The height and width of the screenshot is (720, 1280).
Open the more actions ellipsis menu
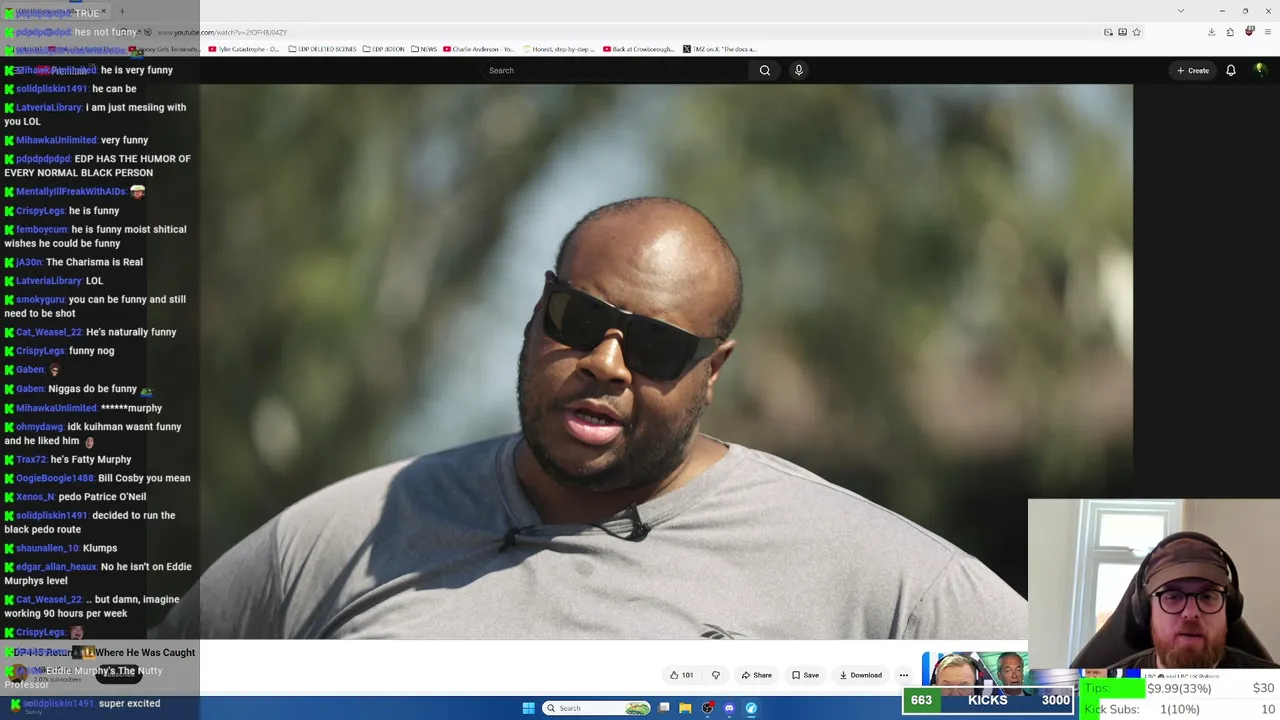point(903,675)
